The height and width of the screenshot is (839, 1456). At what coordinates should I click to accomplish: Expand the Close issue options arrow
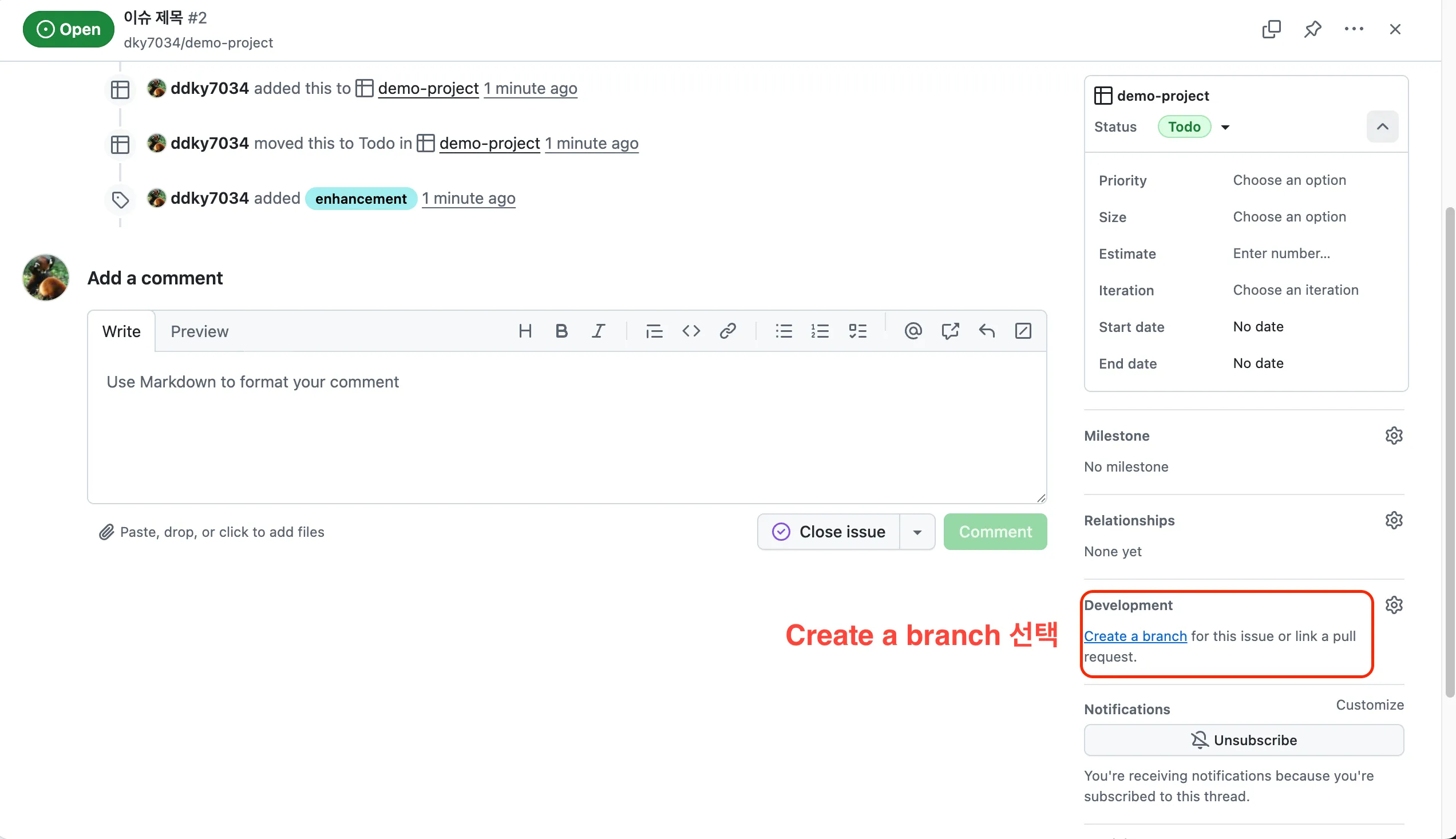coord(917,532)
